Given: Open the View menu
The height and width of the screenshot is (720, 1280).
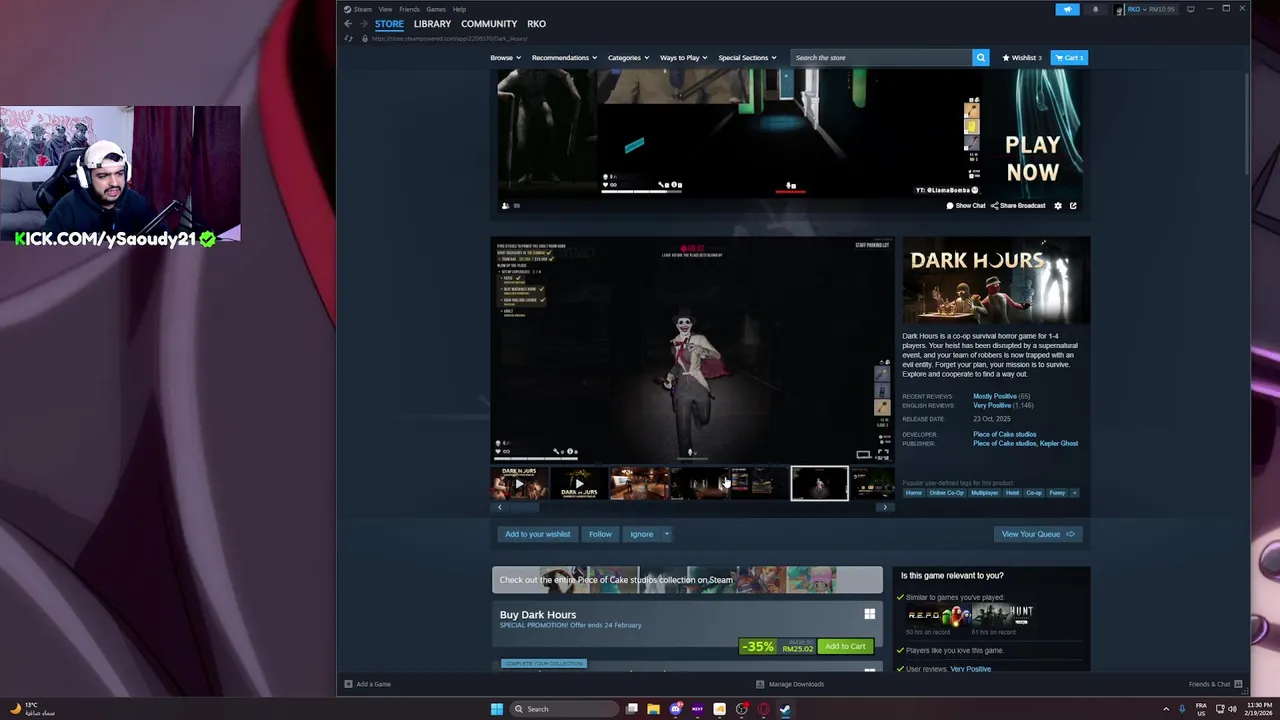Looking at the screenshot, I should 385,9.
